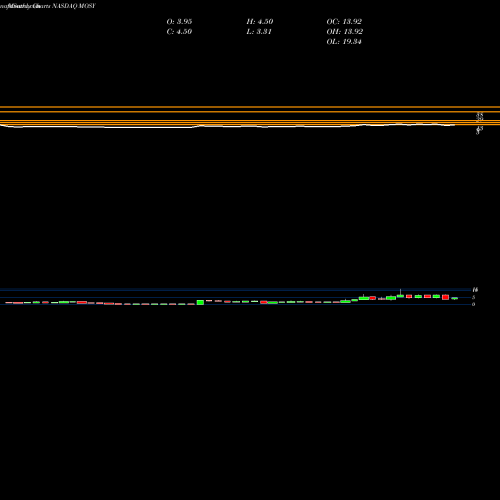The height and width of the screenshot is (500, 500).
Task: Click the '0' price axis label
Action: pyautogui.click(x=473, y=304)
